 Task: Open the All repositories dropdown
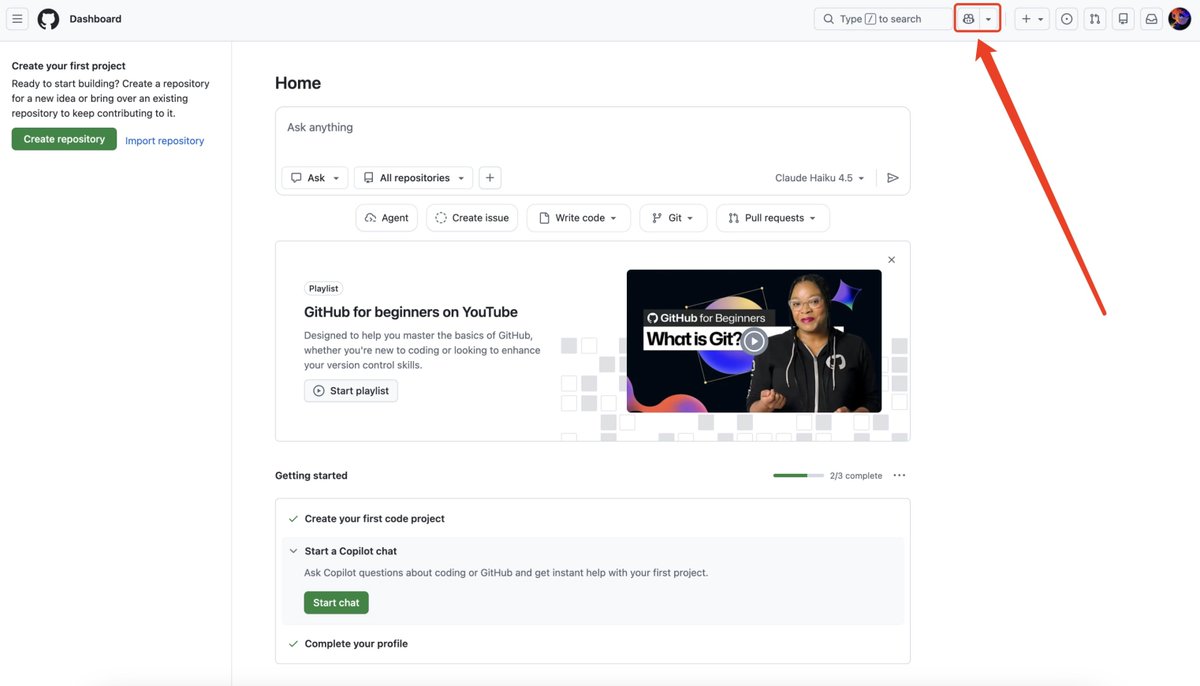[x=413, y=178]
